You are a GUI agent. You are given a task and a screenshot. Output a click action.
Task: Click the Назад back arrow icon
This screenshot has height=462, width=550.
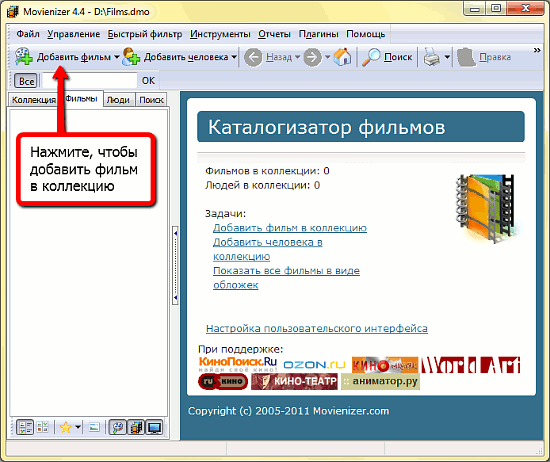[x=253, y=57]
